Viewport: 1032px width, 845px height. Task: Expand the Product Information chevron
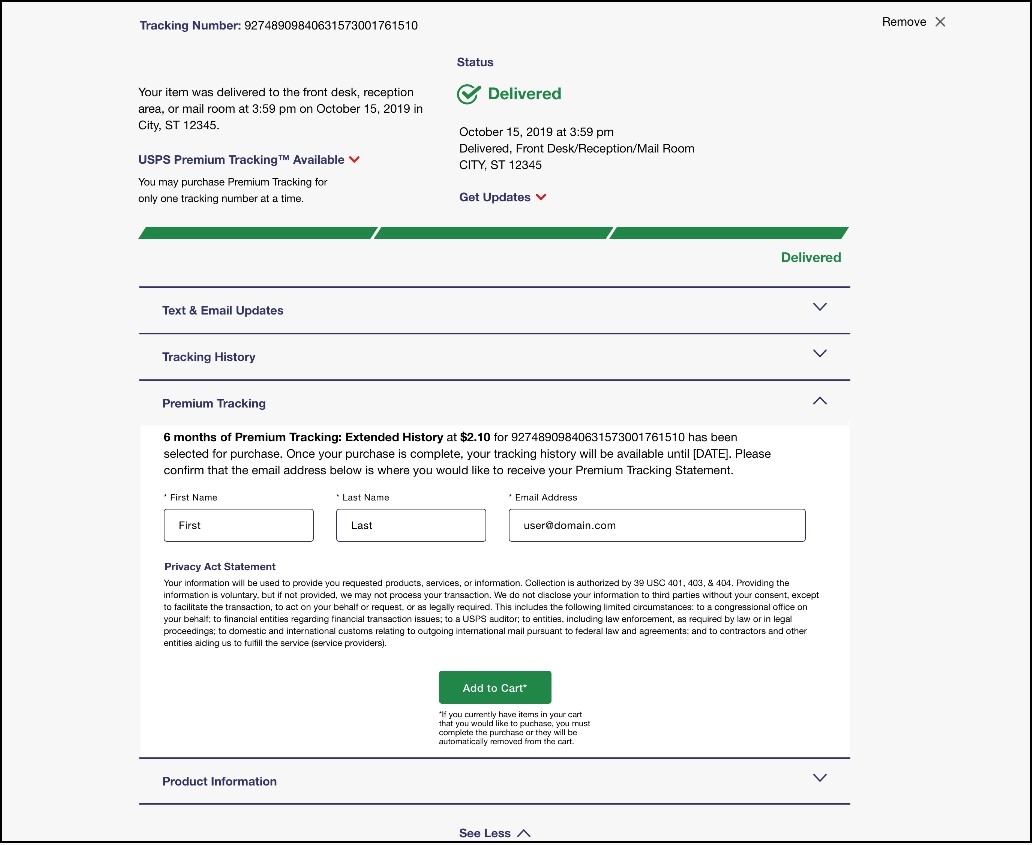click(819, 779)
